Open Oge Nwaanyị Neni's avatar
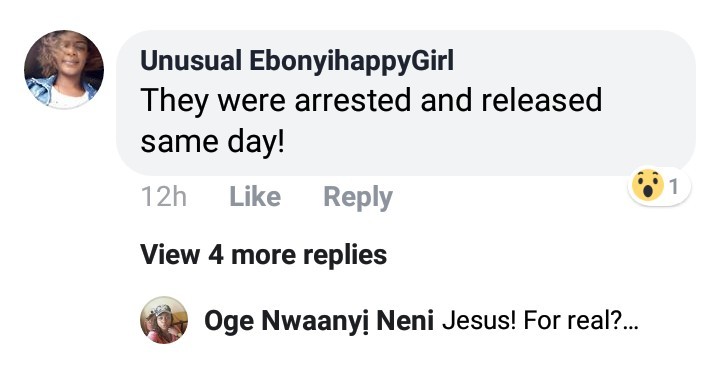Screen dimensions: 720x365 click(x=164, y=320)
